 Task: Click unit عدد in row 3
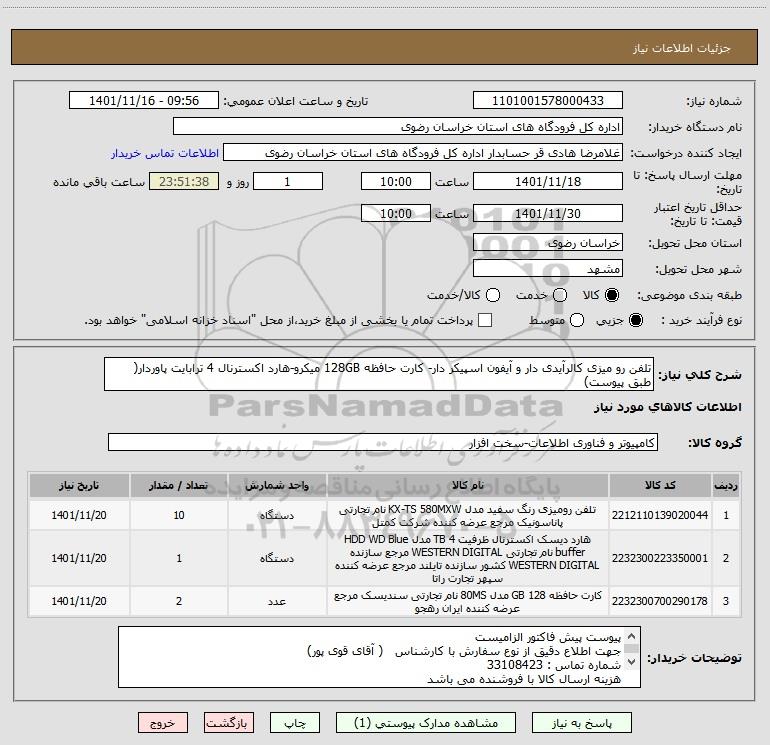[277, 601]
